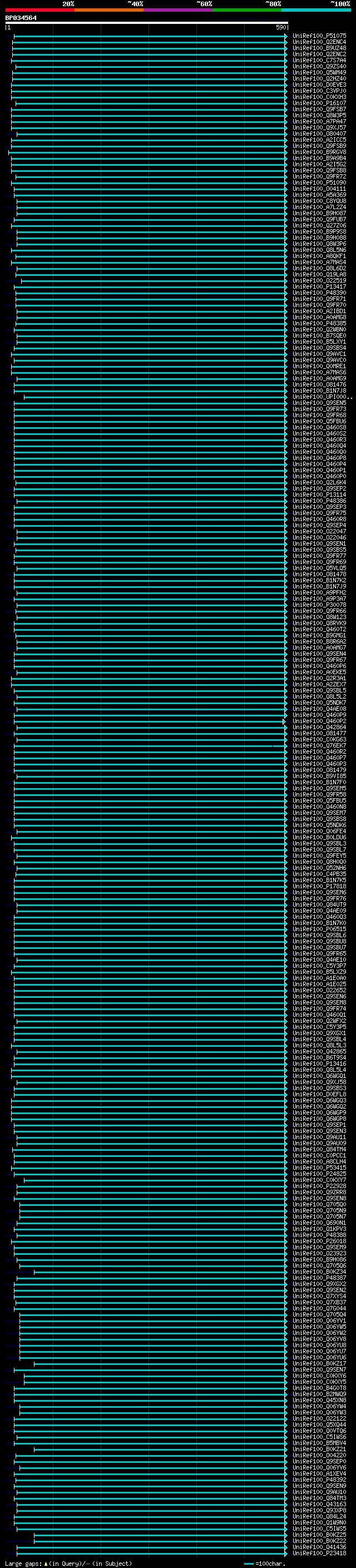
Task: Select the UniRef100_P06515 label
Action: (319, 929)
